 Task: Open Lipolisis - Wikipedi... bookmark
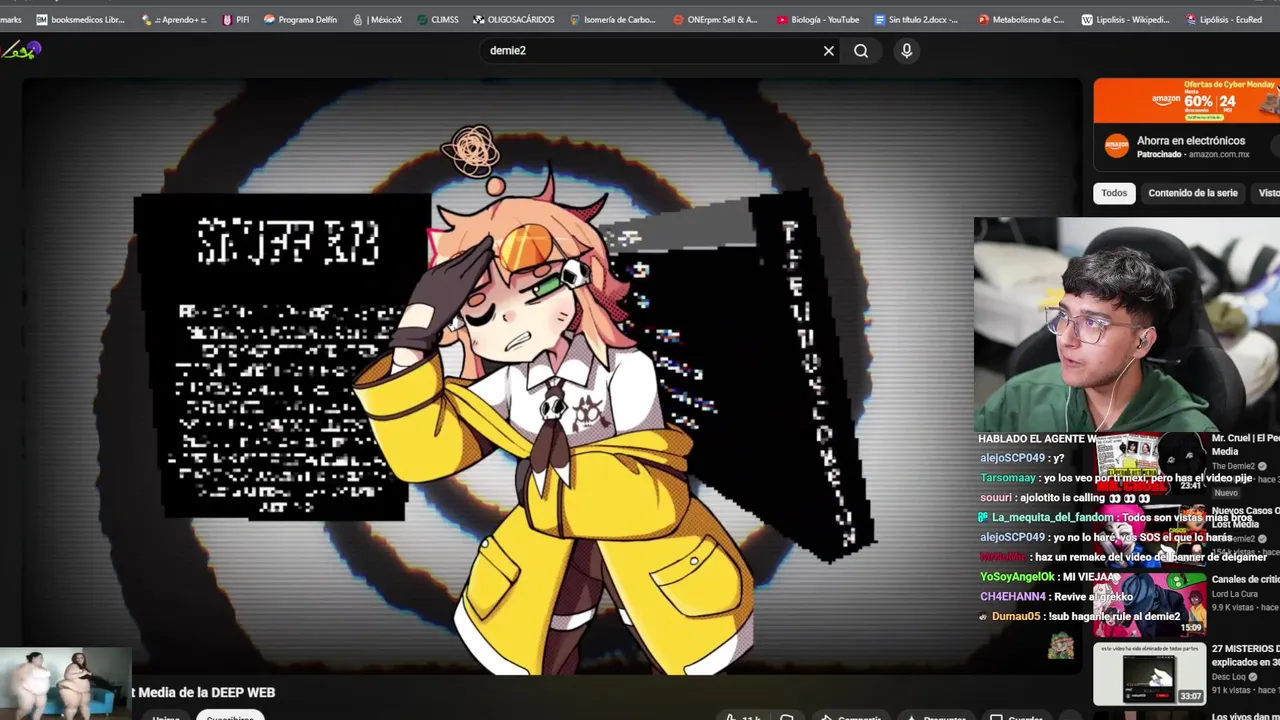pyautogui.click(x=1125, y=19)
